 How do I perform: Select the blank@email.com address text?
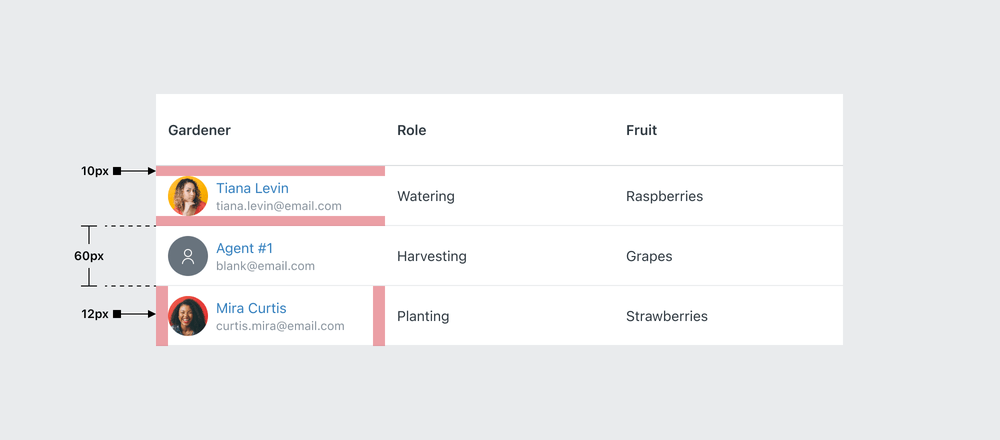(x=265, y=266)
